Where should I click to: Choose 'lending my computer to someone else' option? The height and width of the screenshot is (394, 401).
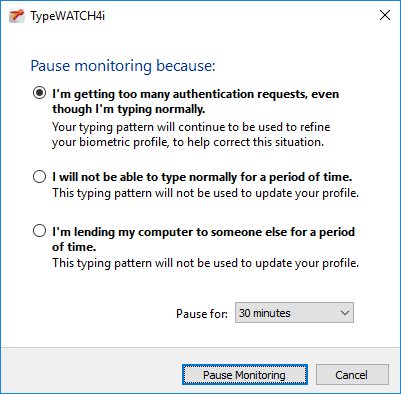[x=39, y=231]
